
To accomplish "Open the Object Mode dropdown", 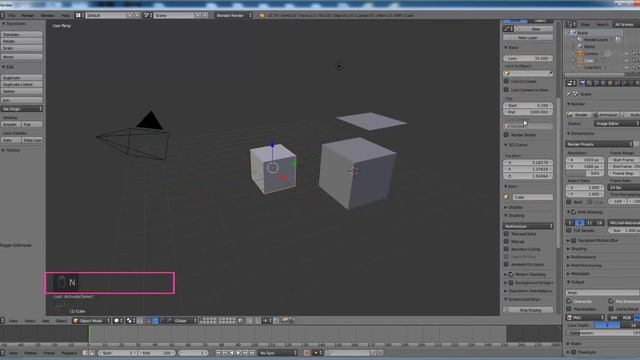I will (91, 321).
